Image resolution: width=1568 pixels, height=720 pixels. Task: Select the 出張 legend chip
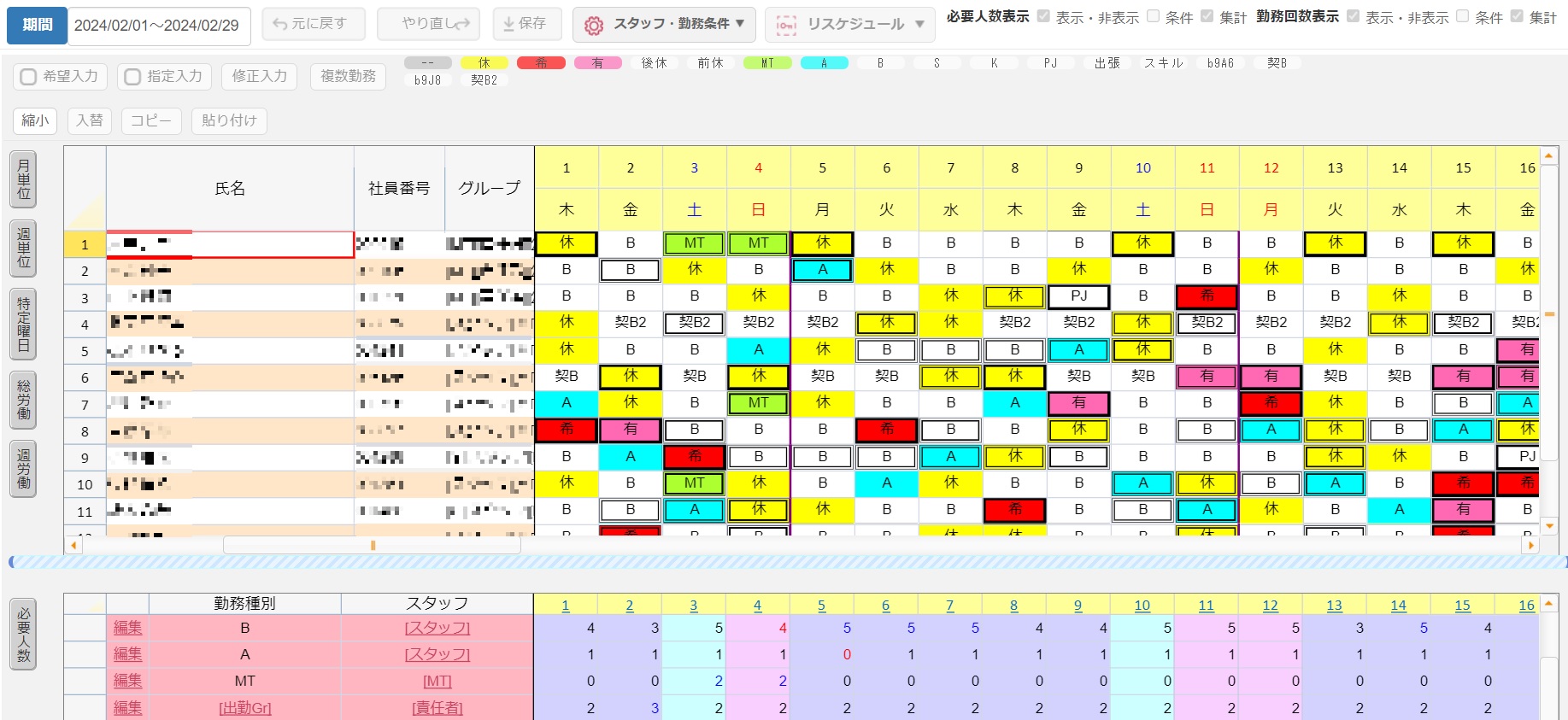[1107, 63]
